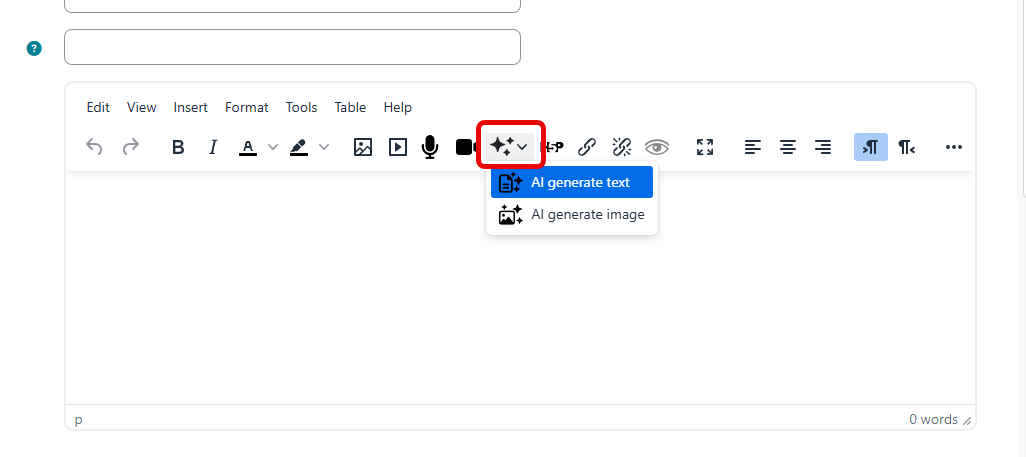This screenshot has width=1026, height=457.
Task: Expand the text color dropdown arrow
Action: [x=273, y=147]
